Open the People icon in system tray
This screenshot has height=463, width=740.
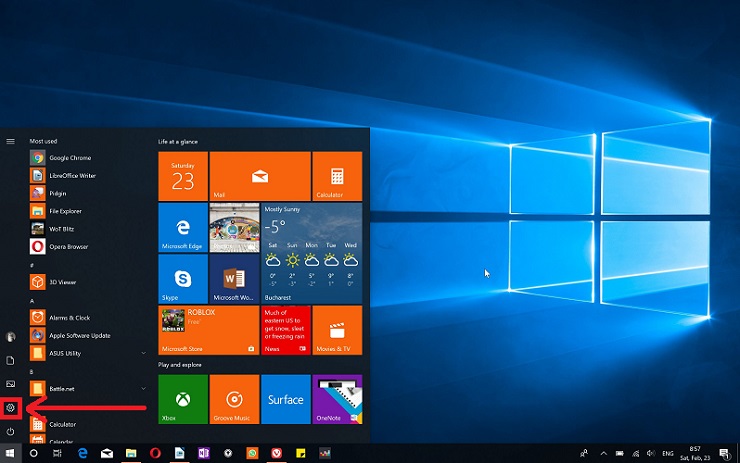pyautogui.click(x=584, y=453)
